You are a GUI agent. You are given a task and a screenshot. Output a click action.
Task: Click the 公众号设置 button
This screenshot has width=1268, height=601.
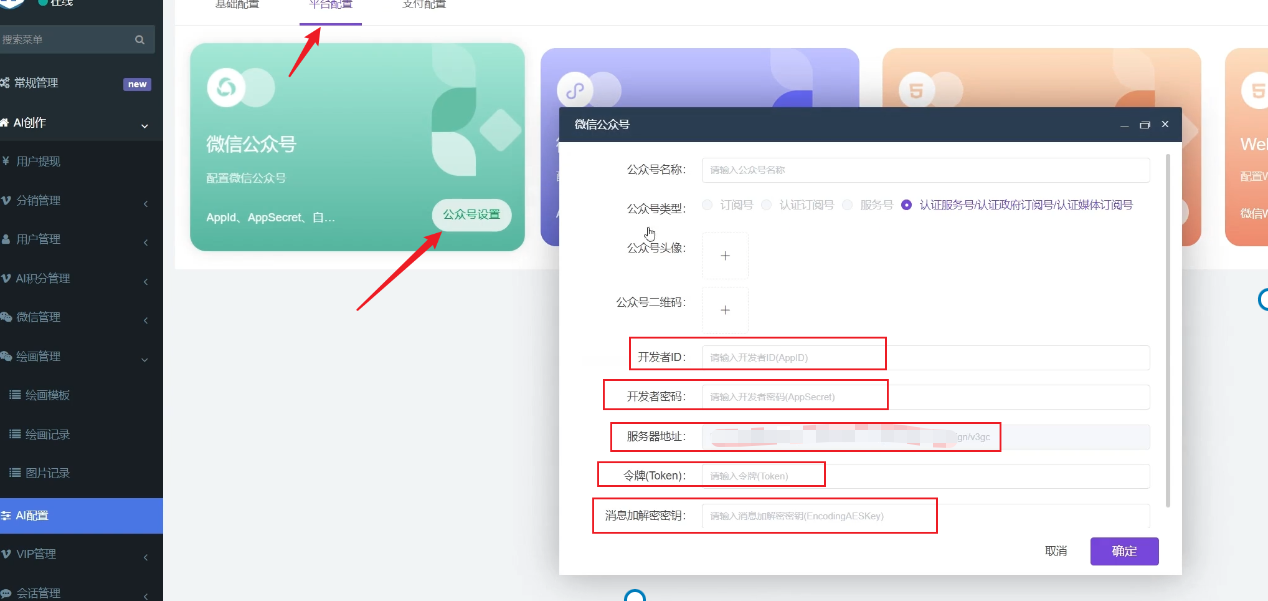click(472, 215)
